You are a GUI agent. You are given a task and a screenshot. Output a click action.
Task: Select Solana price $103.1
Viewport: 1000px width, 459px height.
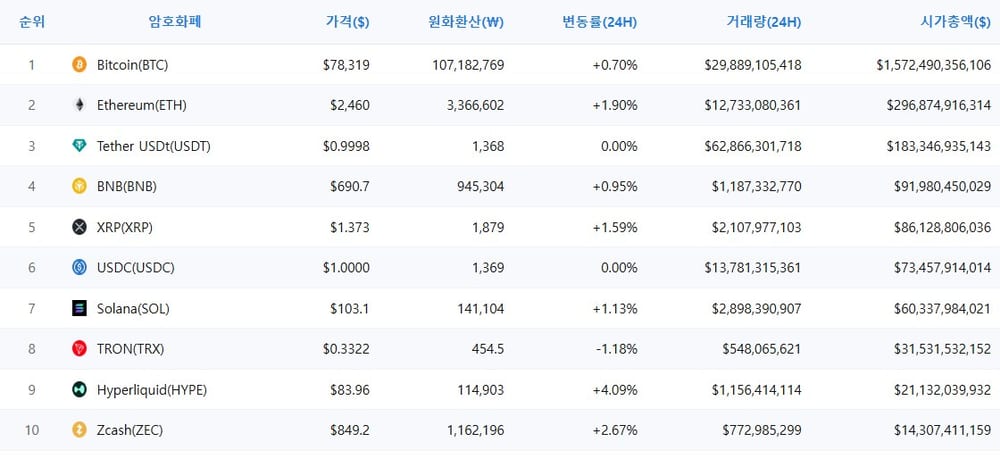tap(349, 309)
